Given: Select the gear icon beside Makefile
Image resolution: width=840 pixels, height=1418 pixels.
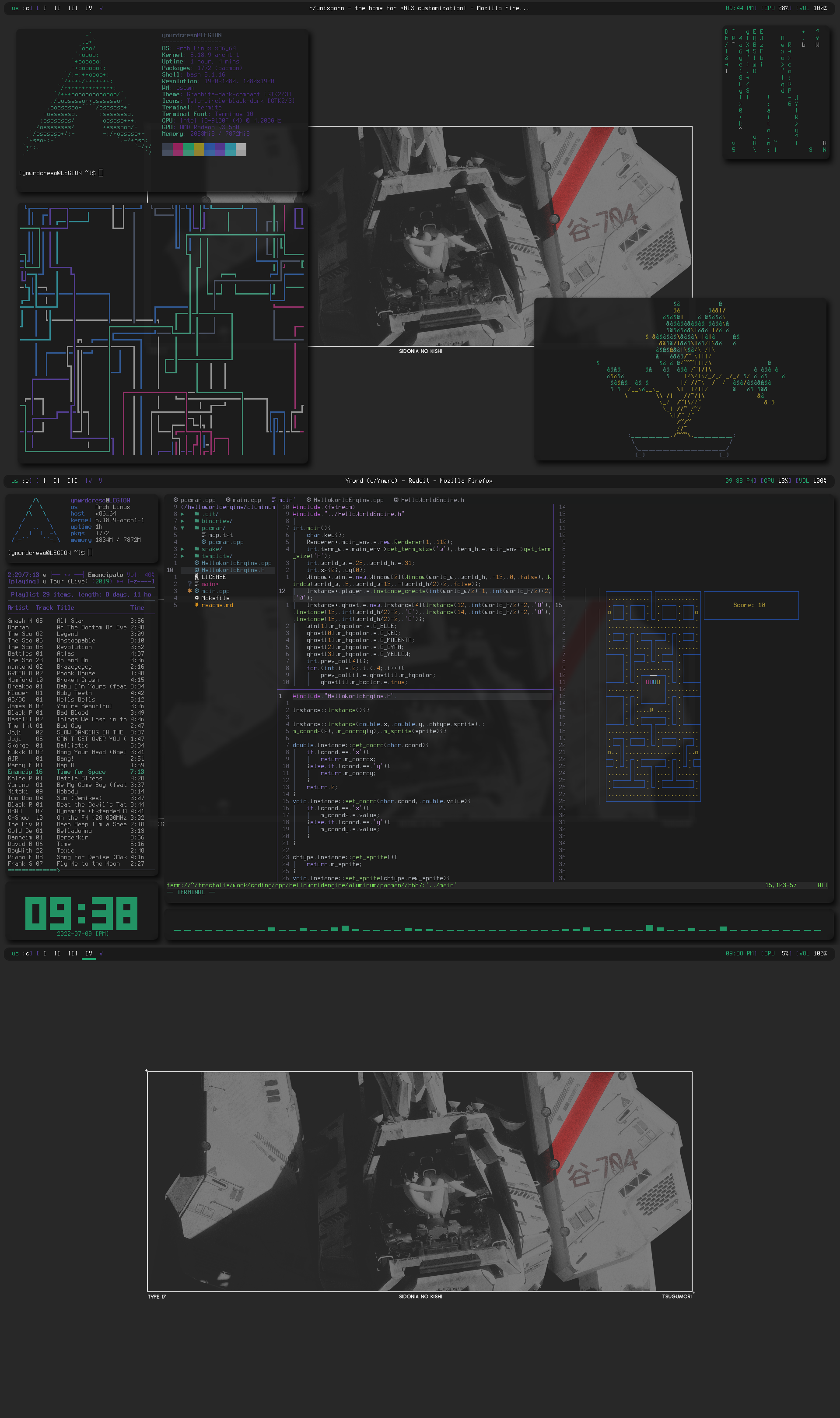Looking at the screenshot, I should pos(196,598).
